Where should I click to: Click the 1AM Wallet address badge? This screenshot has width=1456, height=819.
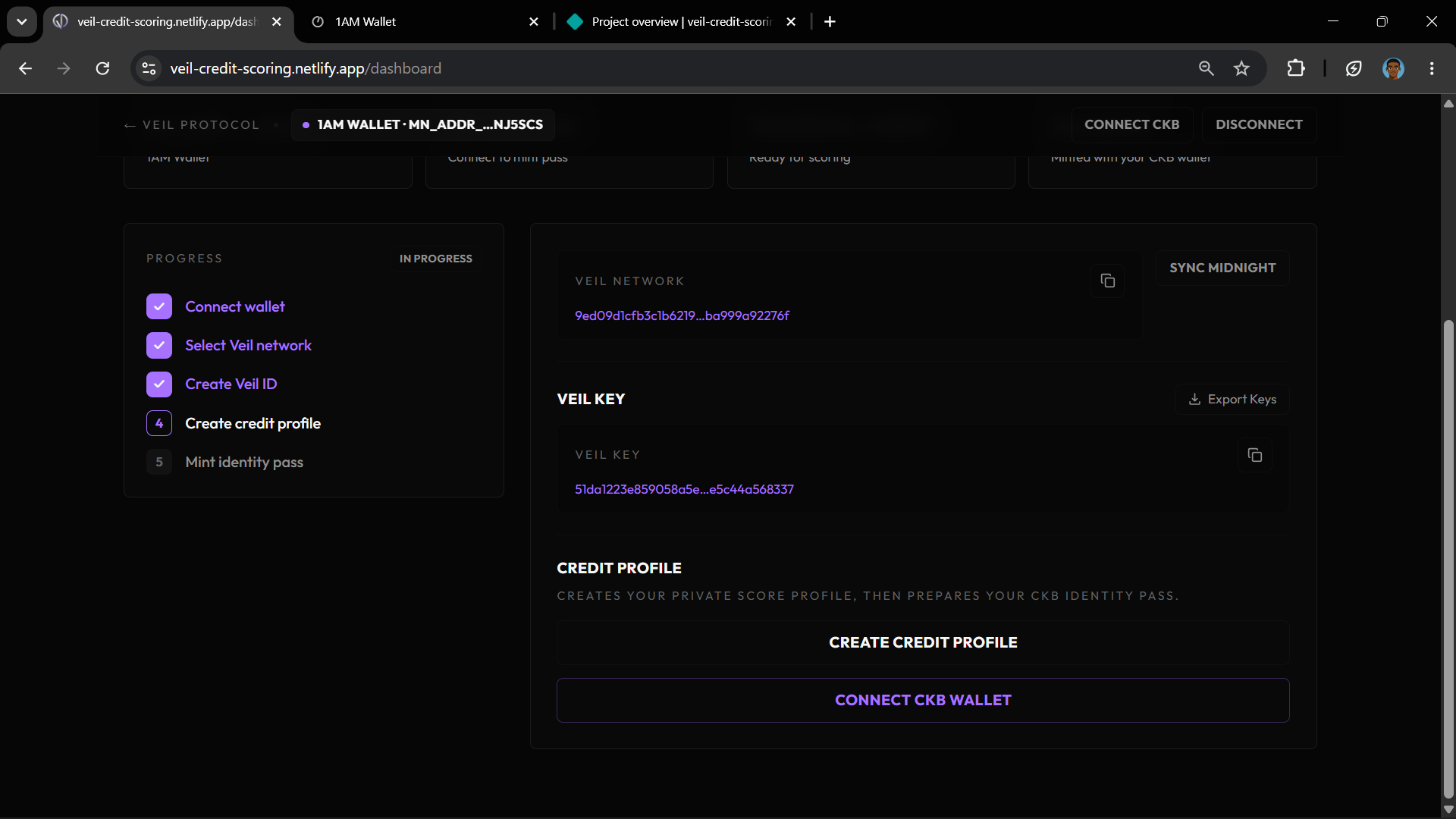422,124
